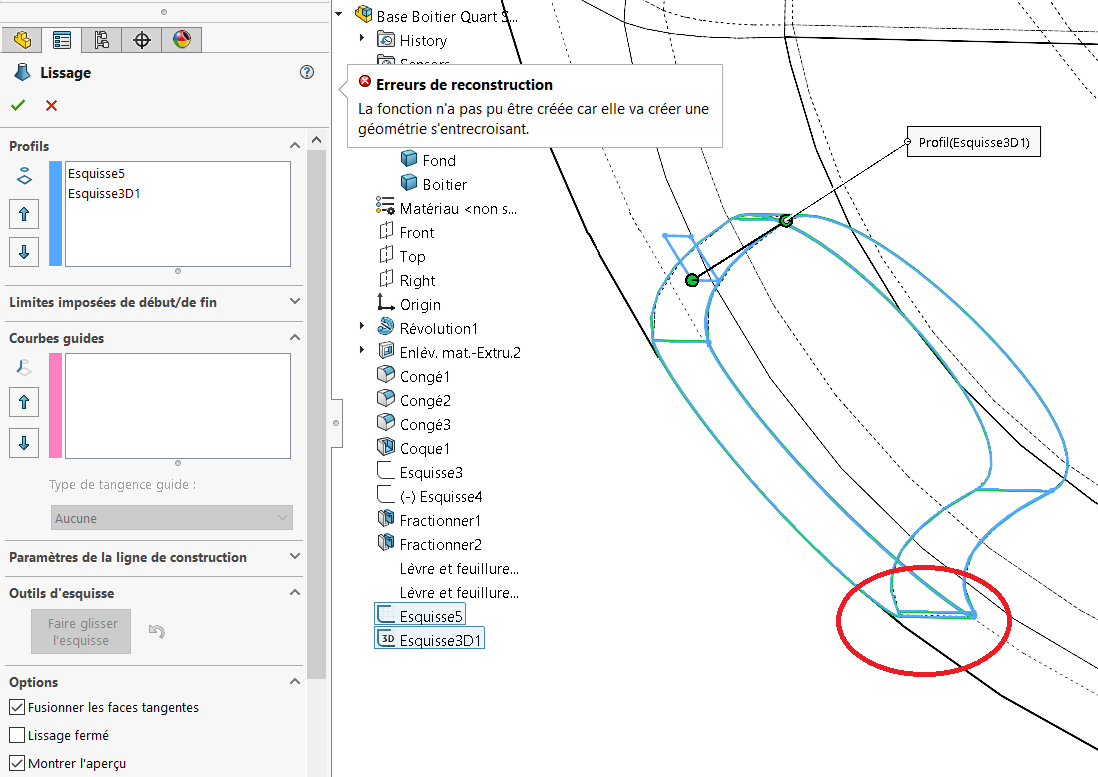Move guide curve up arrow
Image resolution: width=1098 pixels, height=777 pixels.
[x=24, y=402]
